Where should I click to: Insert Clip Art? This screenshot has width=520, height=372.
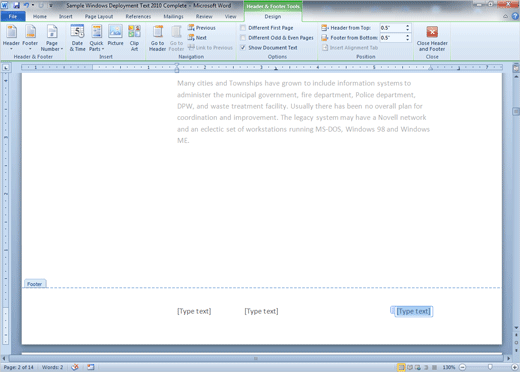(134, 38)
